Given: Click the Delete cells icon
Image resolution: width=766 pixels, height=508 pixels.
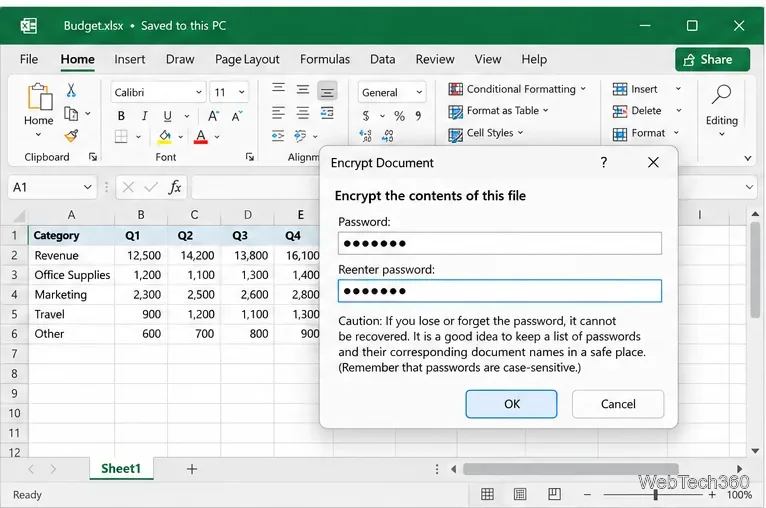Looking at the screenshot, I should (x=620, y=111).
